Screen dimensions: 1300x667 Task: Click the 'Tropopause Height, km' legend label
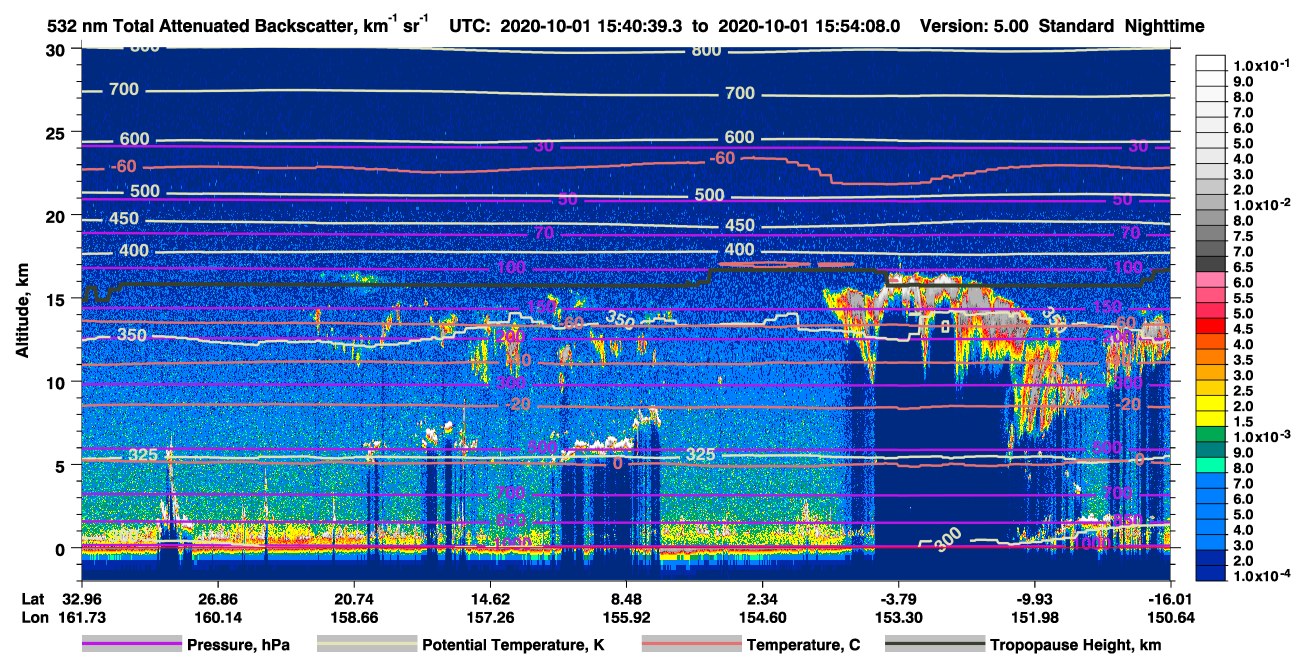click(x=1076, y=645)
